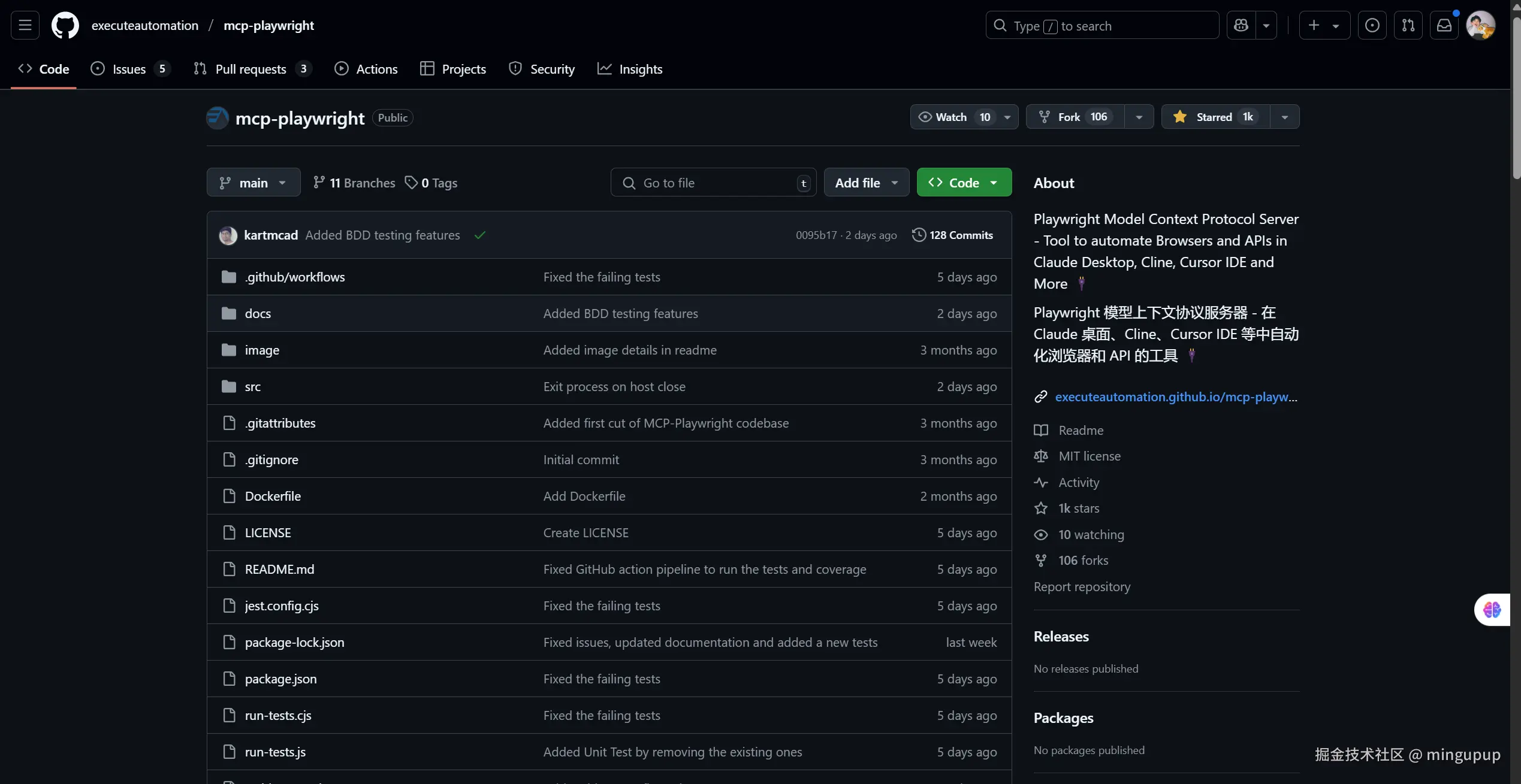Image resolution: width=1521 pixels, height=784 pixels.
Task: Click the commit status green checkmark
Action: tap(479, 235)
